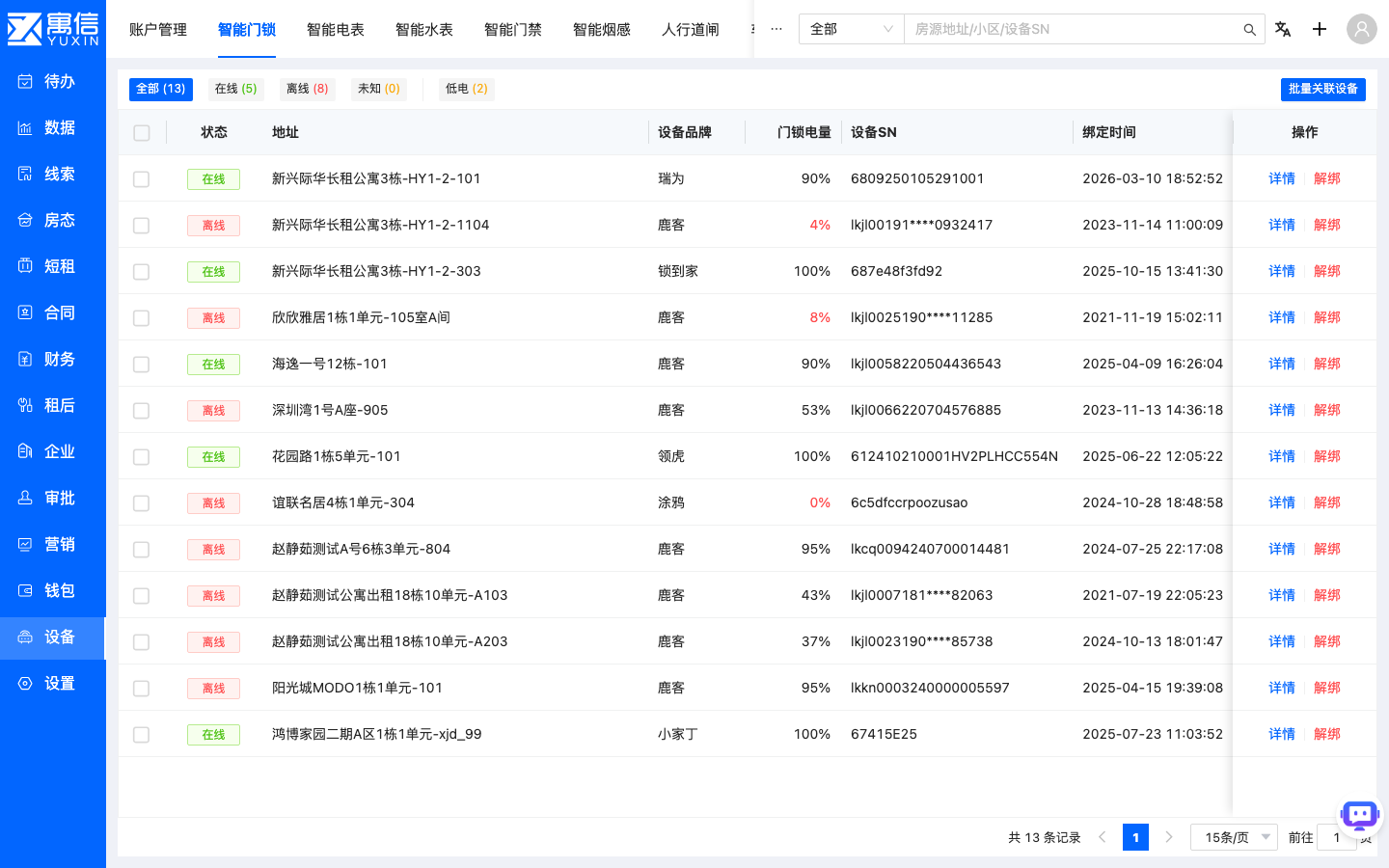Check the row for 海逸一号12栋-101
Viewport: 1389px width, 868px height.
coord(142,365)
